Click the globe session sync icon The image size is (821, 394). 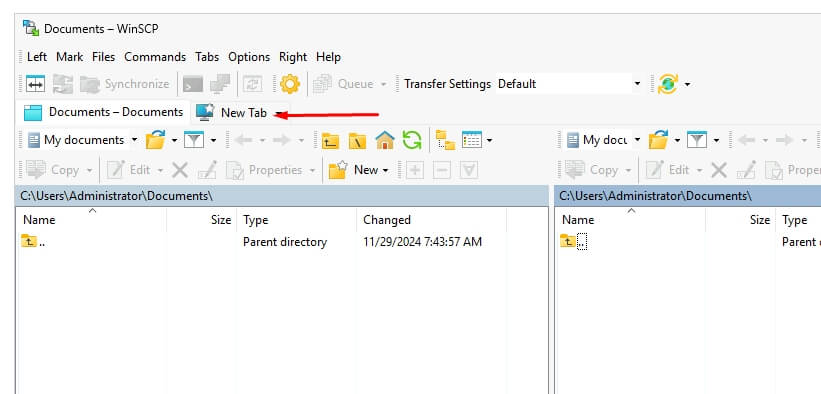pyautogui.click(x=668, y=84)
